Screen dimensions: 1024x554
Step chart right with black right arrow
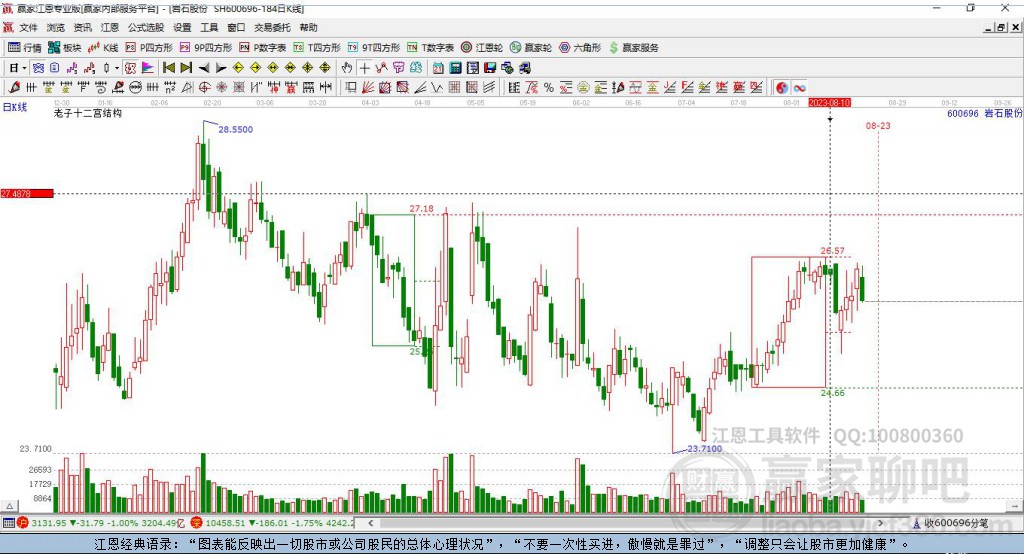click(221, 68)
